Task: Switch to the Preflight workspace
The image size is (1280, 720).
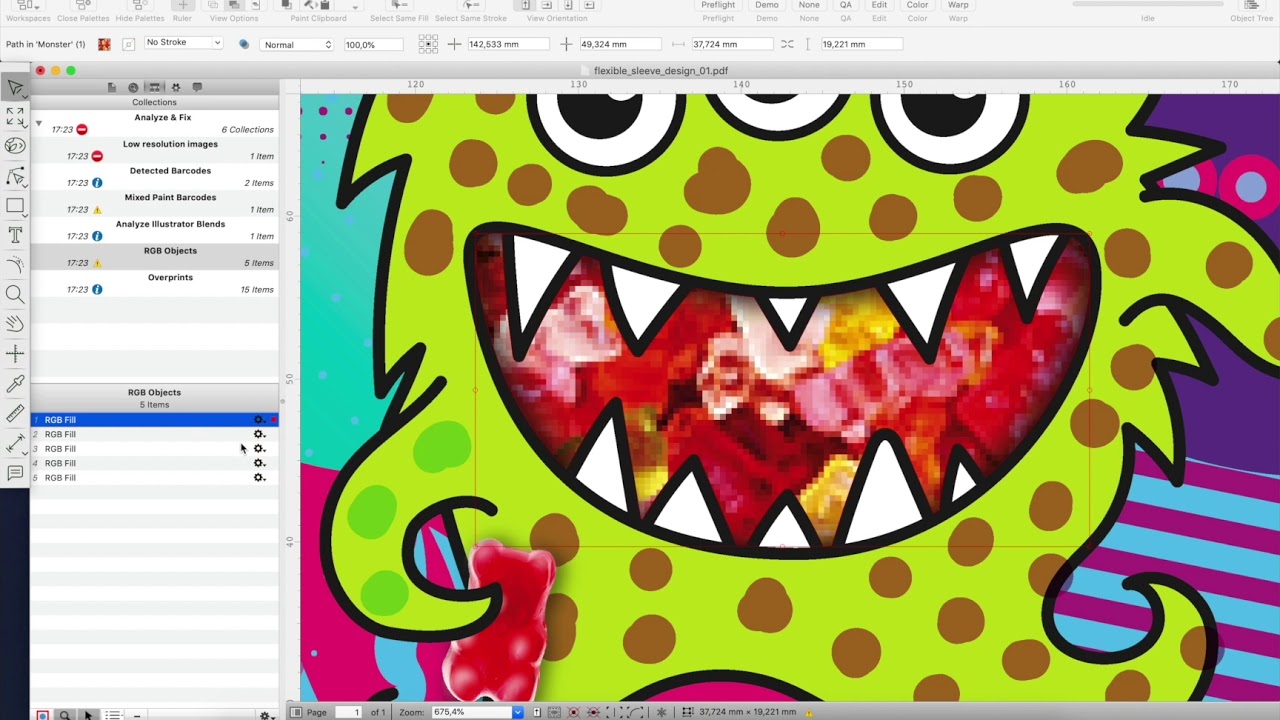Action: (718, 5)
